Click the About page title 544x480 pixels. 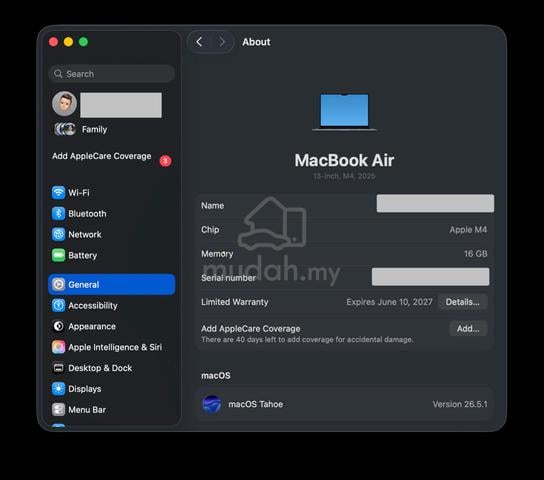tap(256, 42)
